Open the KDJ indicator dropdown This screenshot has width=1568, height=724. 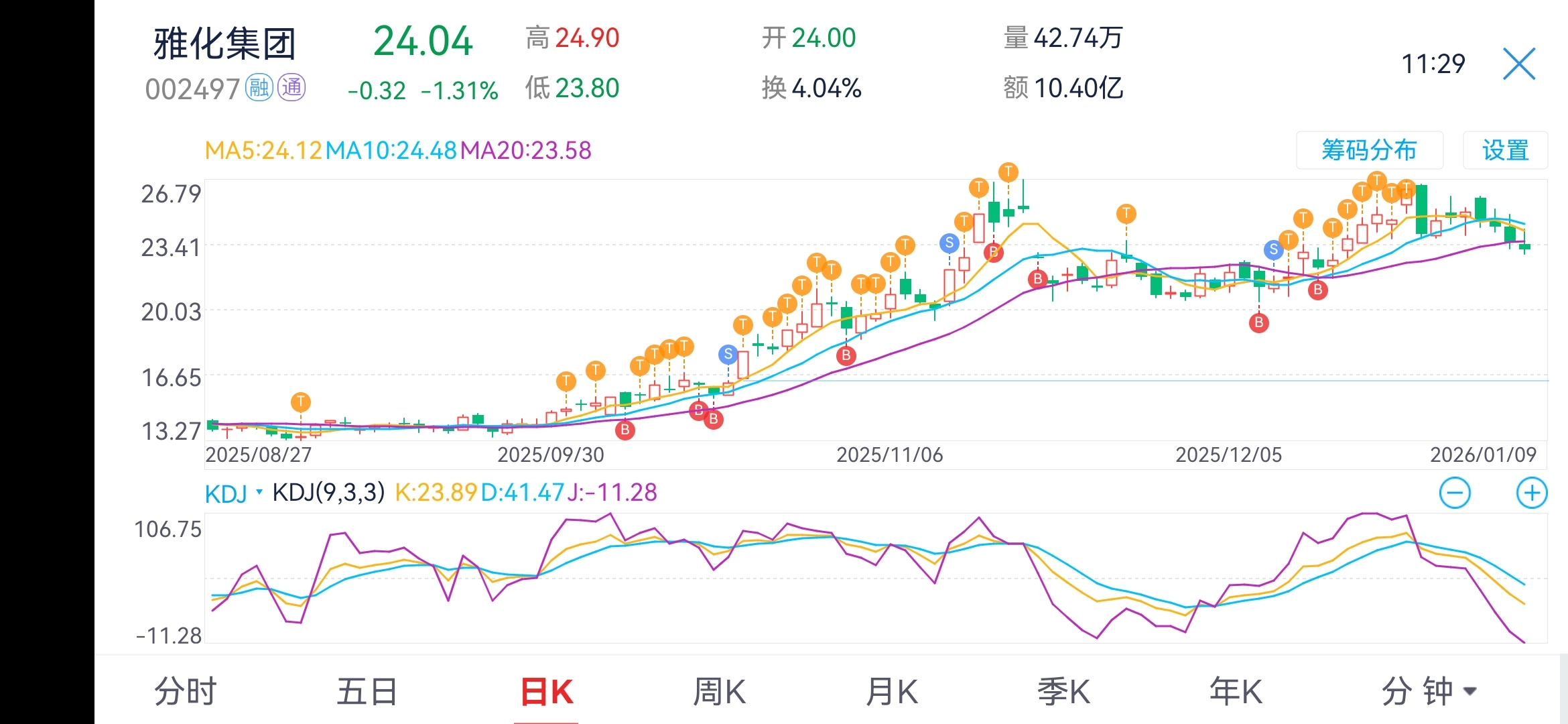tap(233, 493)
